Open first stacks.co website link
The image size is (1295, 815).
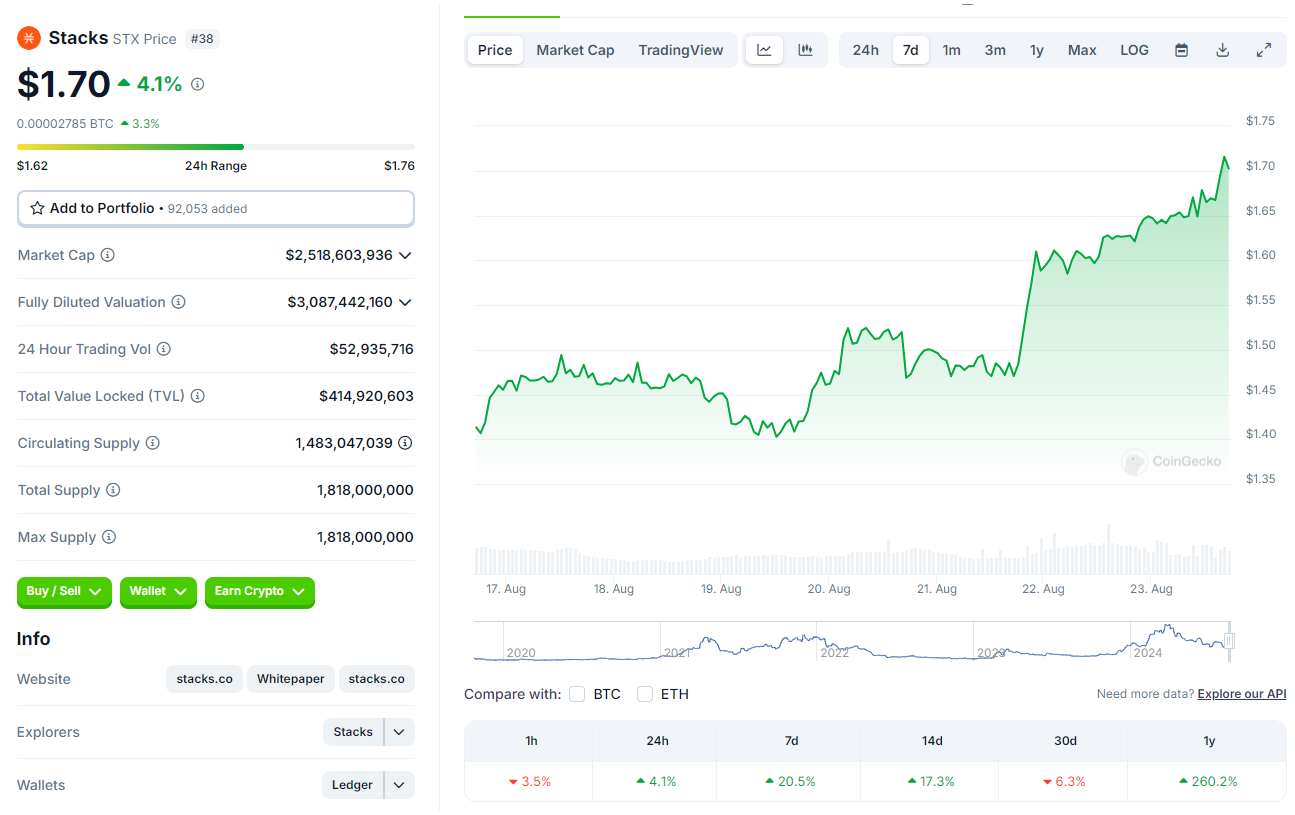click(204, 679)
